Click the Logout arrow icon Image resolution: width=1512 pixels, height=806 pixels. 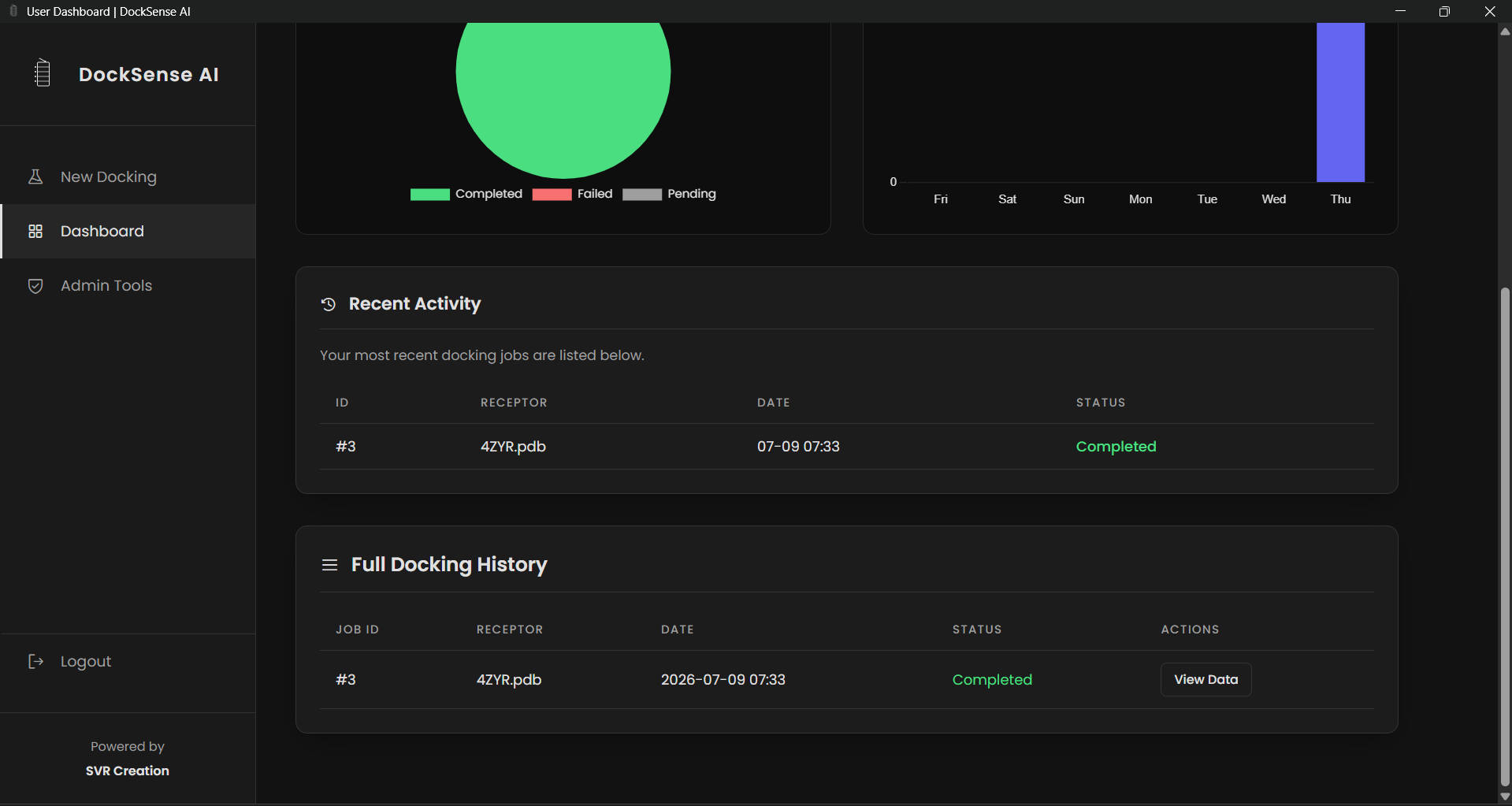coord(35,661)
